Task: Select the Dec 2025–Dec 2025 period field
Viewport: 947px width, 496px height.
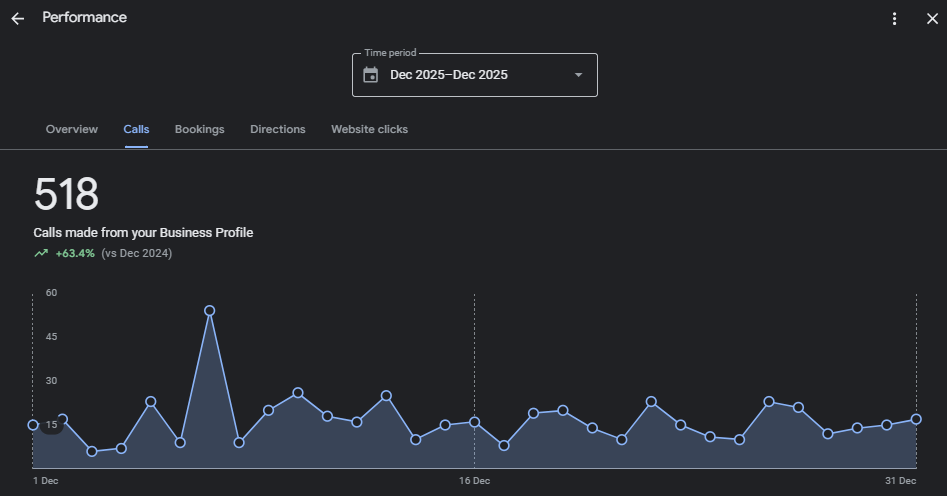Action: (x=449, y=75)
